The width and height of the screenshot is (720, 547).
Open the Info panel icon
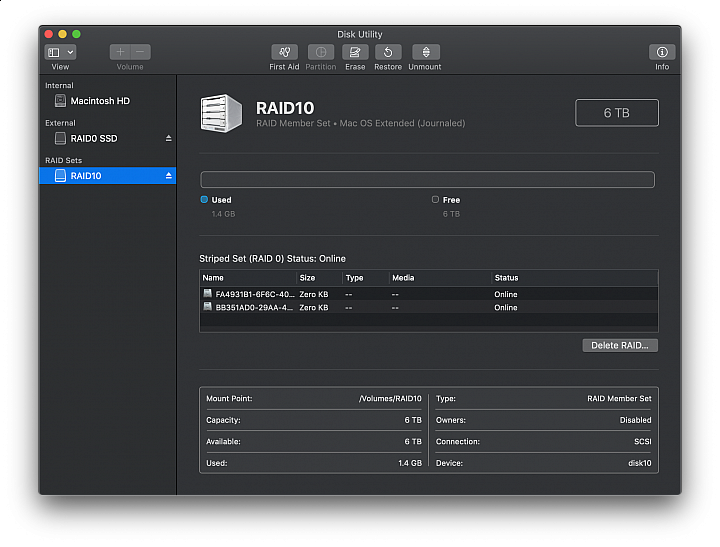click(x=662, y=52)
